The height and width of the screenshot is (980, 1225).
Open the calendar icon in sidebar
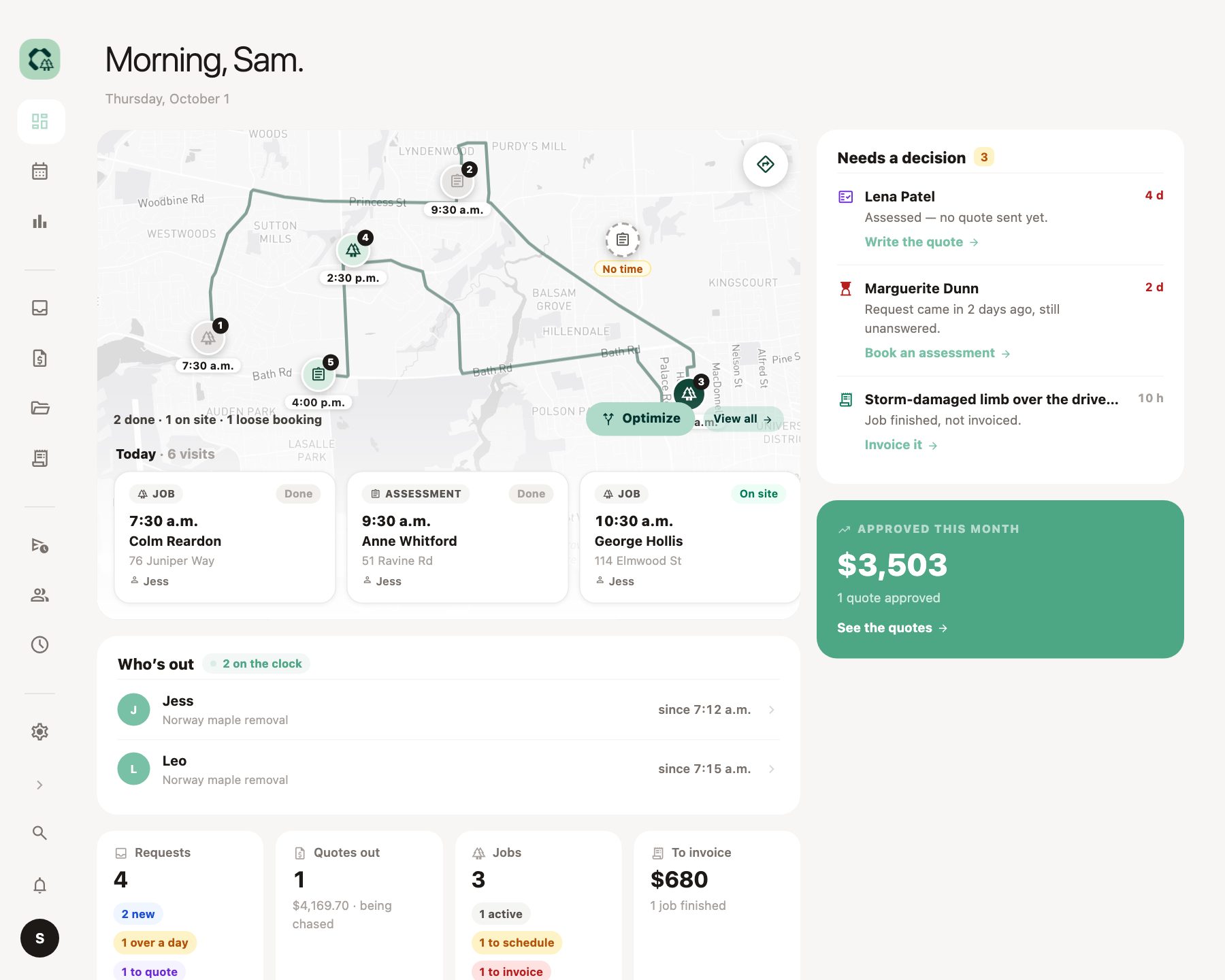click(x=40, y=171)
